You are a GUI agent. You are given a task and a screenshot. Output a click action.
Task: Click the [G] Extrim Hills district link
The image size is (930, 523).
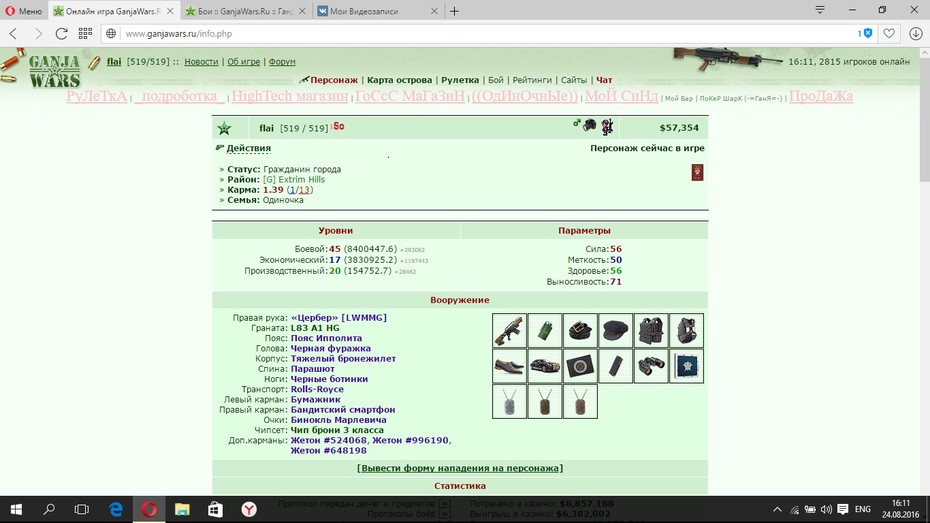294,180
